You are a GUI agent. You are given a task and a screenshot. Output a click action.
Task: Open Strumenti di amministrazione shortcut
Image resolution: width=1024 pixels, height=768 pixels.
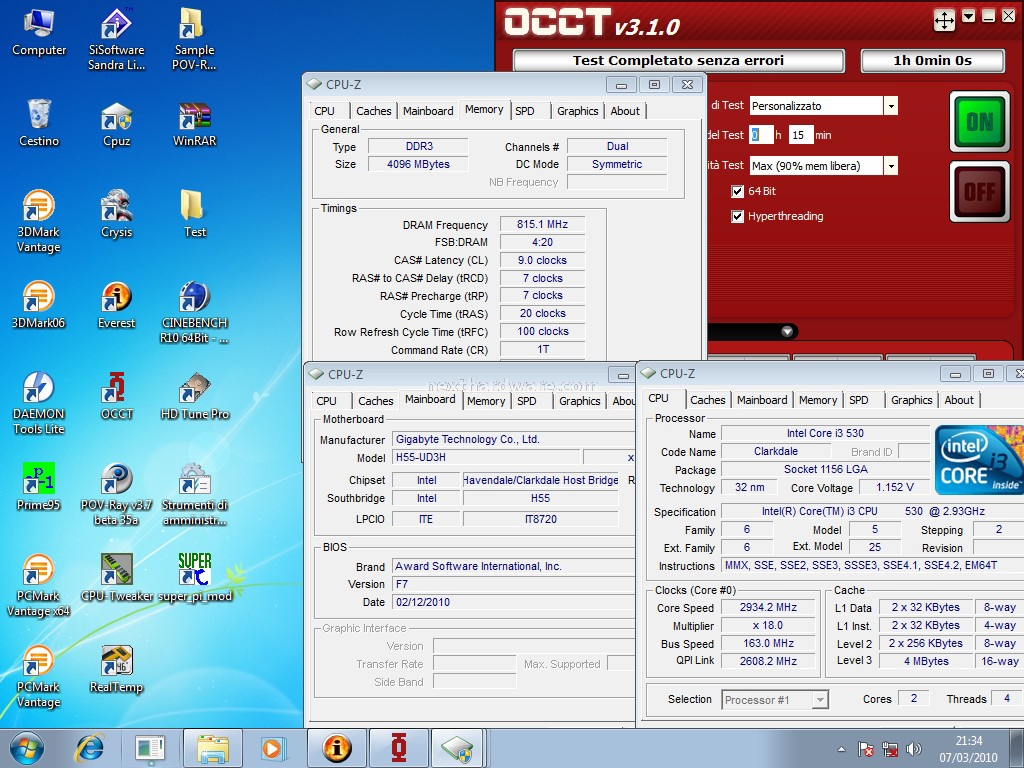[194, 494]
